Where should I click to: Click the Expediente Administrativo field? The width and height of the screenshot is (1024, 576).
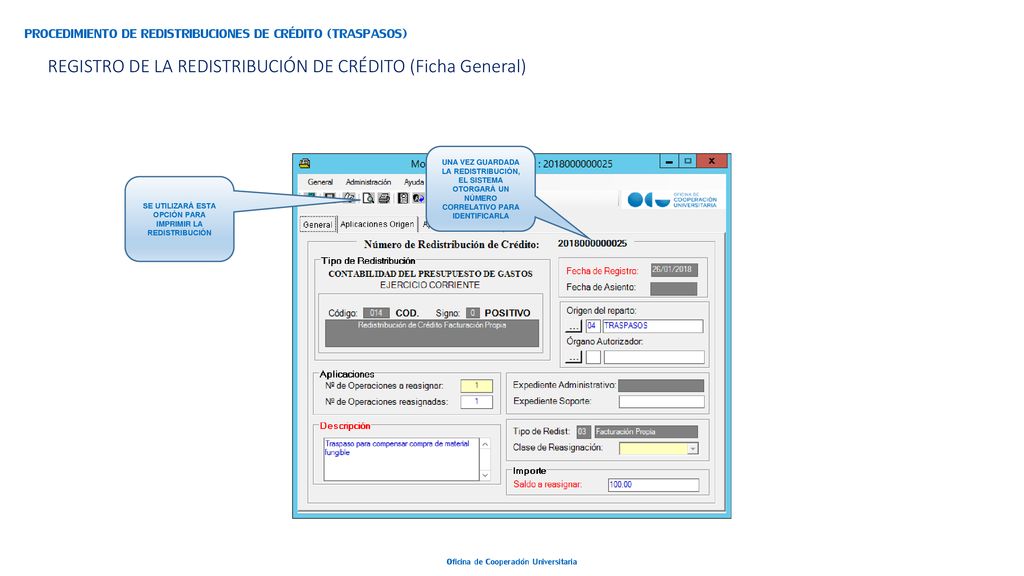661,386
